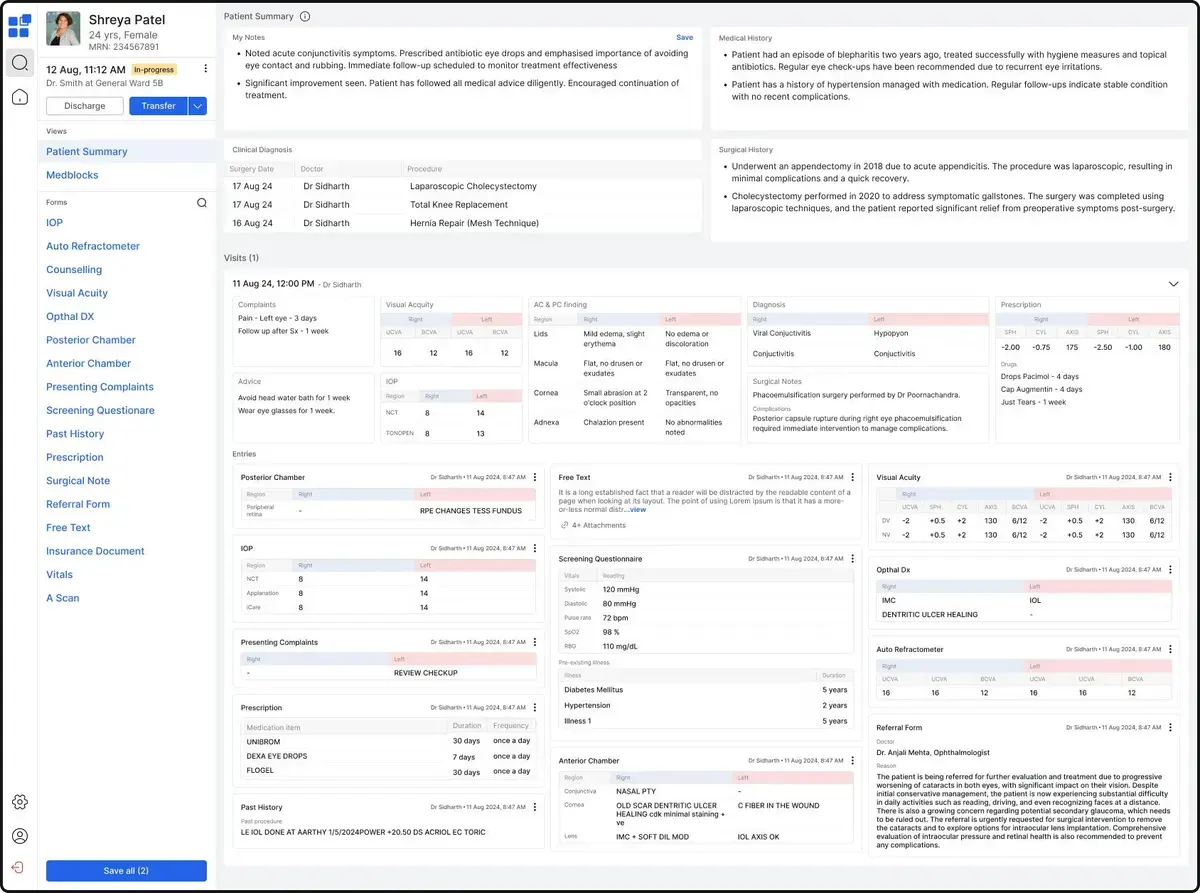Click the search icon in left rail
Image resolution: width=1200 pixels, height=893 pixels.
tap(20, 63)
